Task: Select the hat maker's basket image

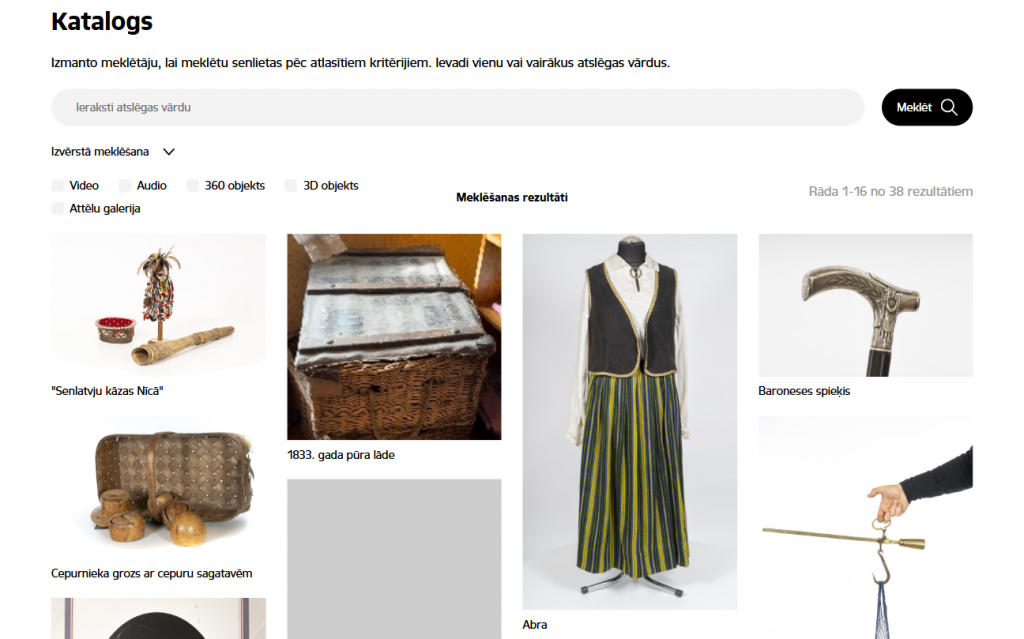Action: (x=158, y=488)
